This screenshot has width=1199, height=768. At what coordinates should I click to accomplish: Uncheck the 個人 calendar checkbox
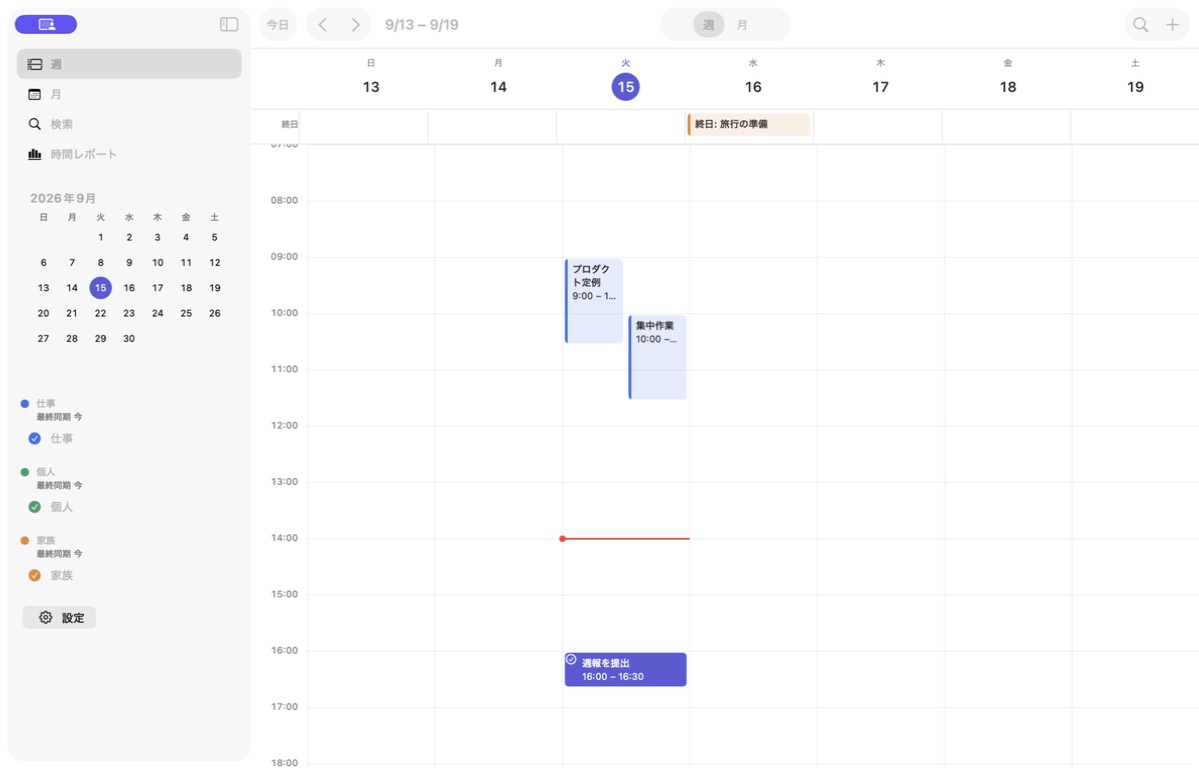[x=34, y=506]
